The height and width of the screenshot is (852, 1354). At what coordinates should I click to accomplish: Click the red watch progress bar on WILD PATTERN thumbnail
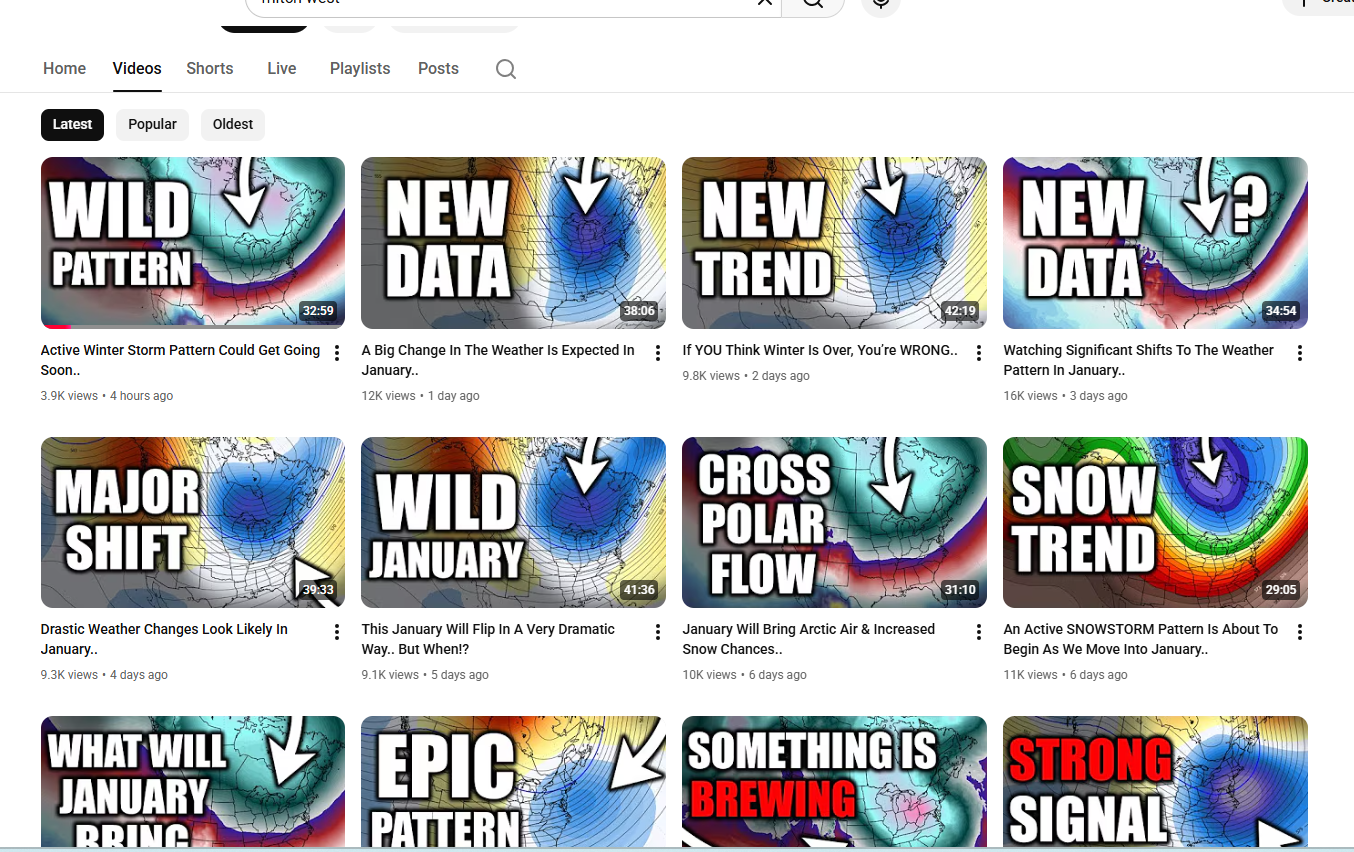pyautogui.click(x=56, y=327)
